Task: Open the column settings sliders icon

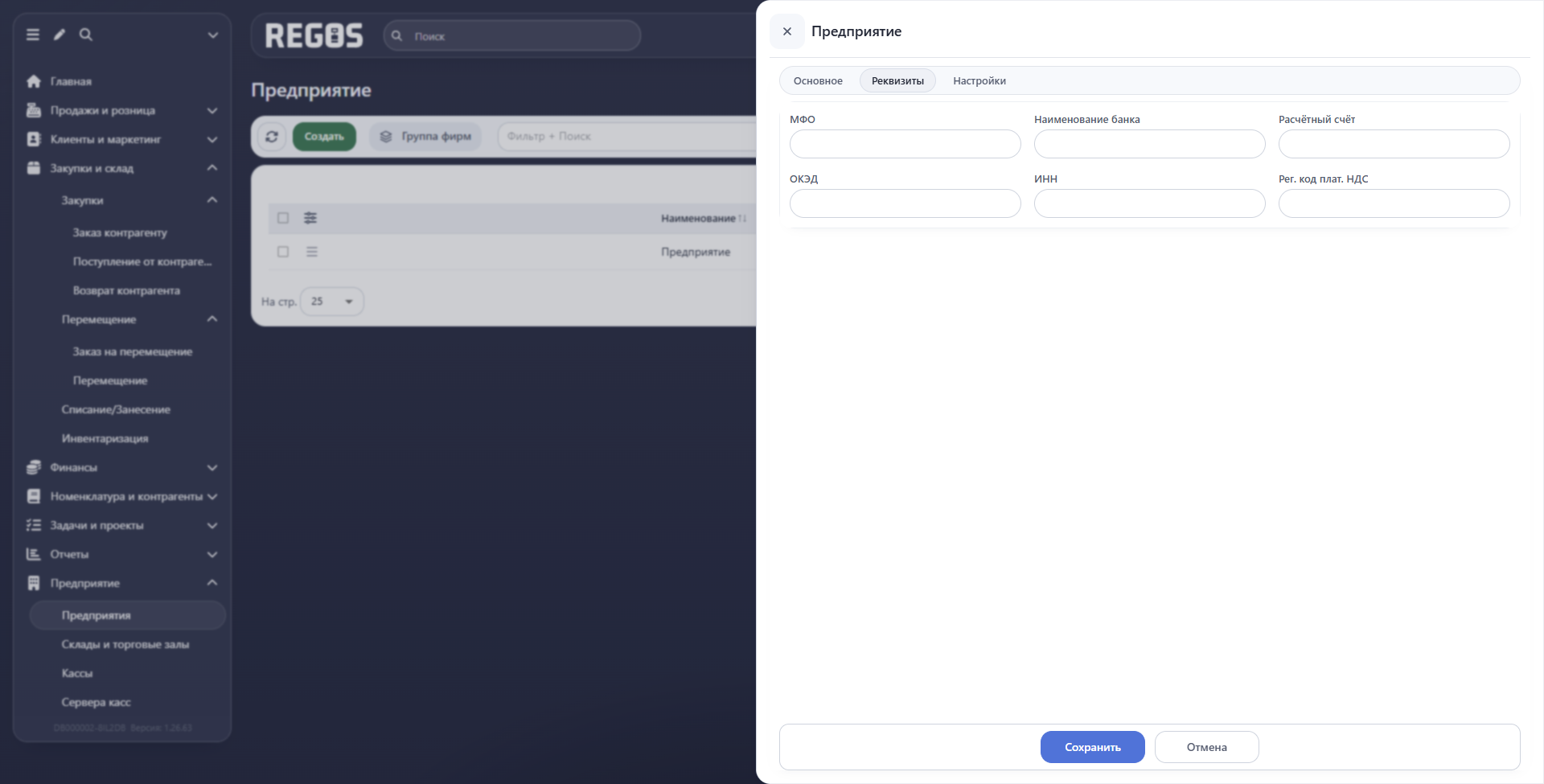Action: click(x=310, y=218)
